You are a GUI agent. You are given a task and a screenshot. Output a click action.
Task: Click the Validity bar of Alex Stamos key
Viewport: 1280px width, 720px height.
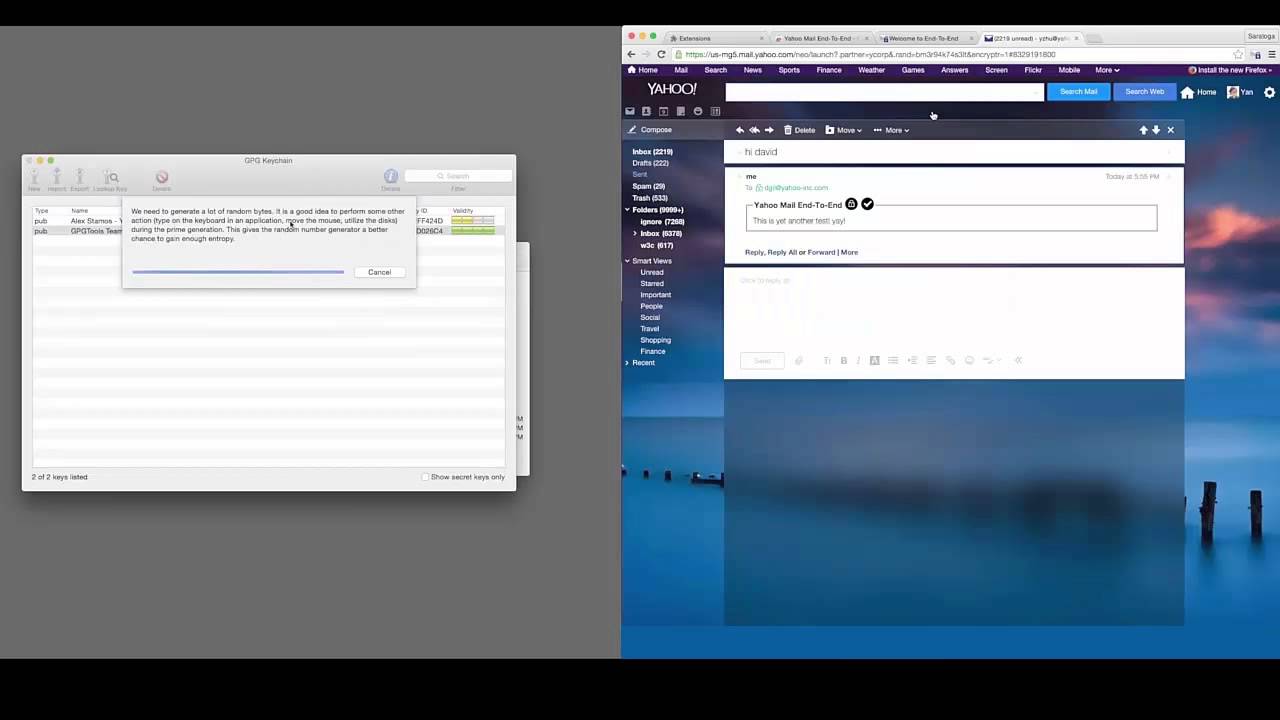coord(472,221)
